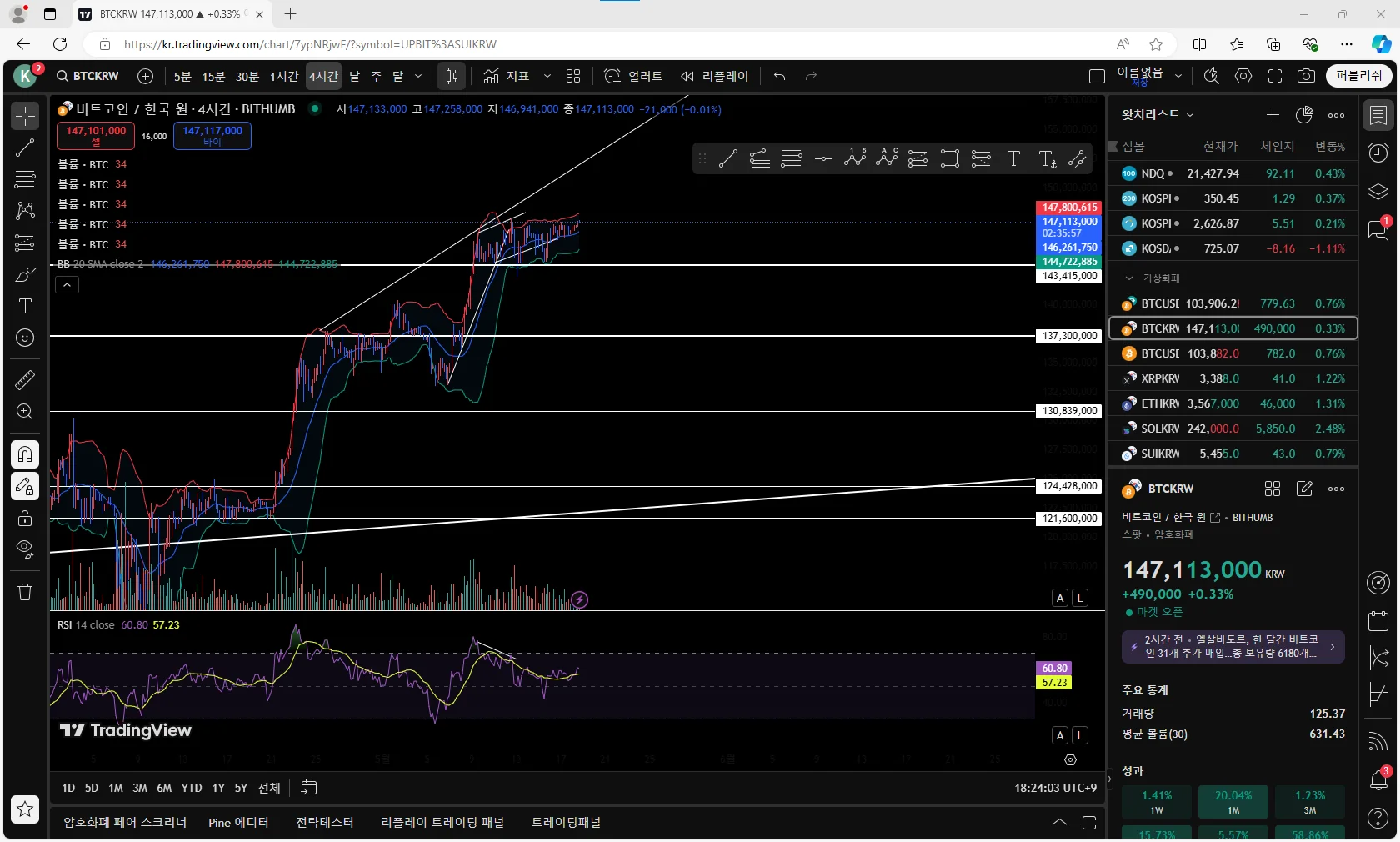Remove all drawings with the trash icon
The width and height of the screenshot is (1400, 842).
25,591
